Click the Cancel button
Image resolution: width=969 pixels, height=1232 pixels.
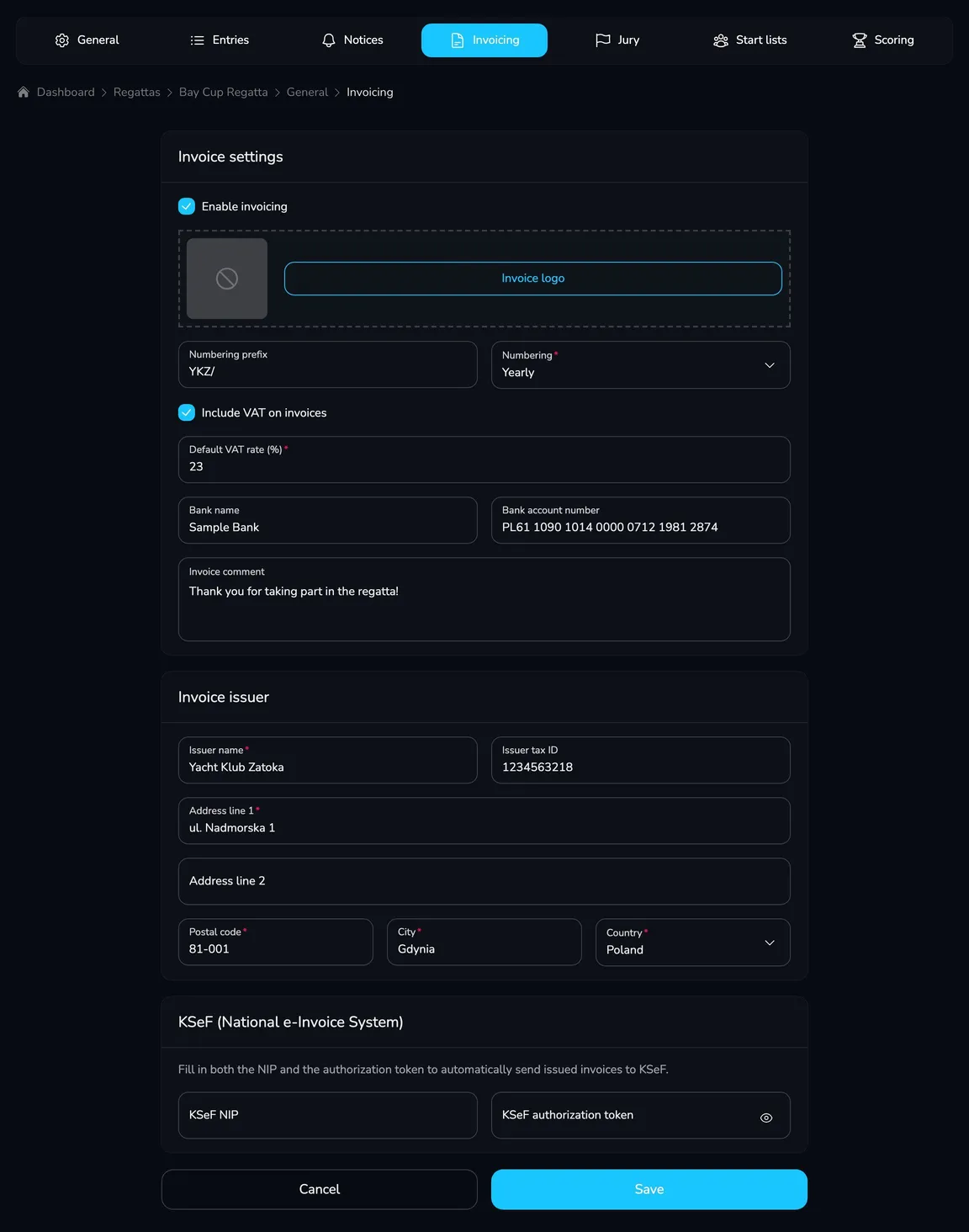[320, 1189]
